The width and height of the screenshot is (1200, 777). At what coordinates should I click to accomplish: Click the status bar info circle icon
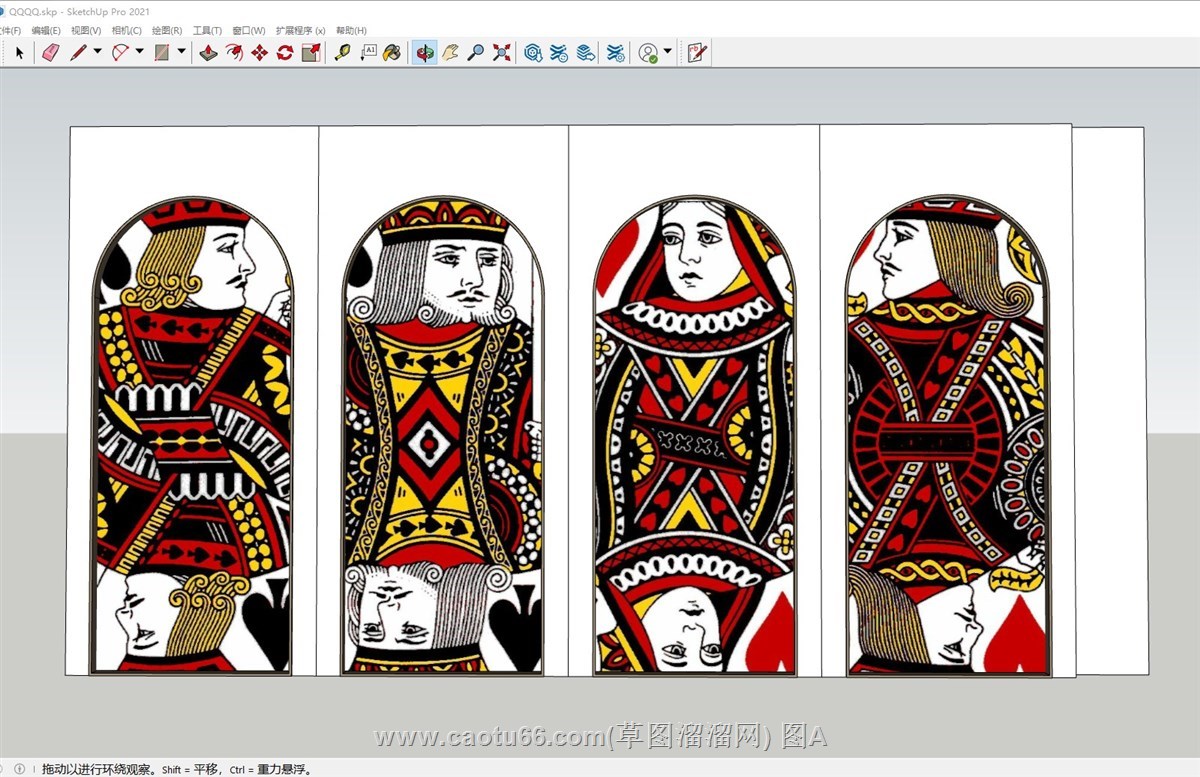(20, 769)
